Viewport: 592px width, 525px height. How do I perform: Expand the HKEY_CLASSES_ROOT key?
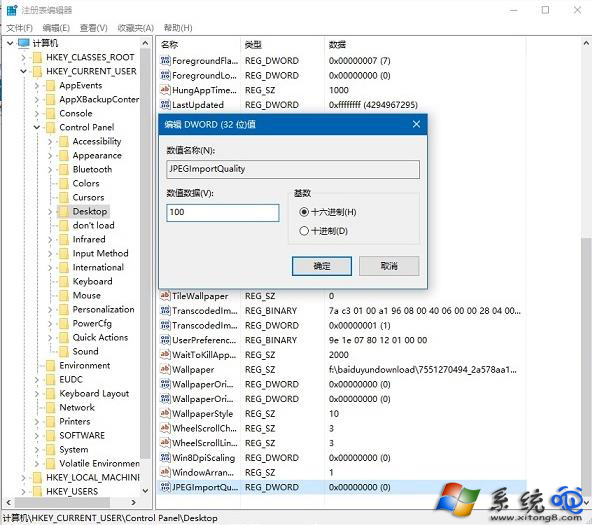pyautogui.click(x=24, y=57)
